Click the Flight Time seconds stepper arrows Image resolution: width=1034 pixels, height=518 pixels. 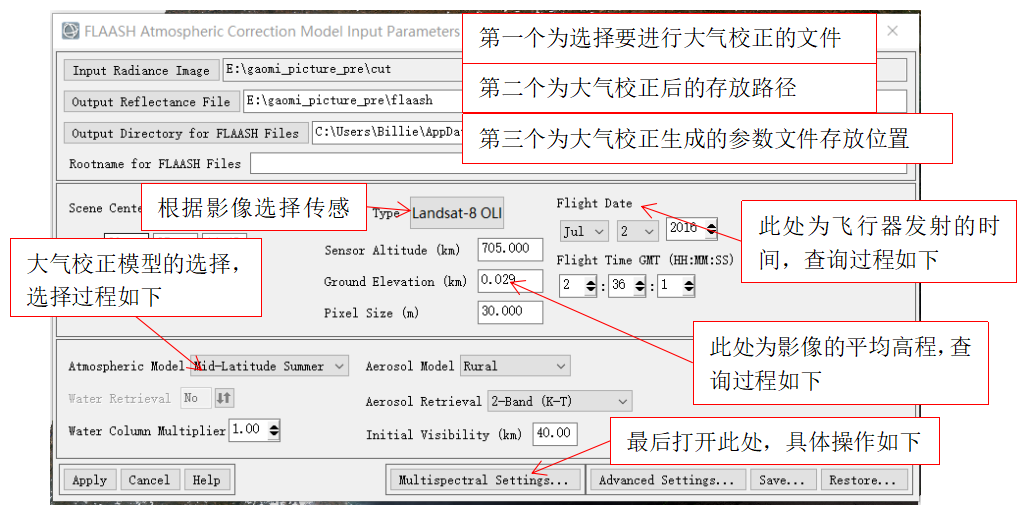coord(688,286)
